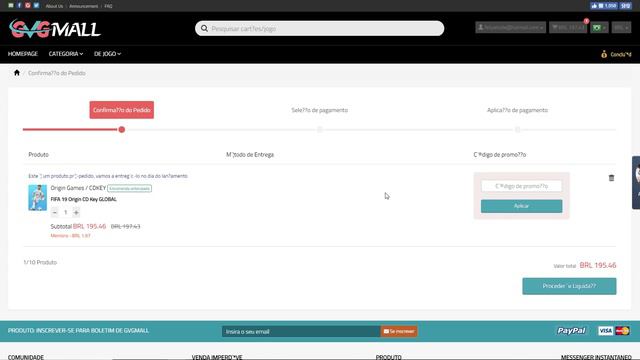Click the Subtotal BRL 195.46 price
The height and width of the screenshot is (360, 640).
[78, 226]
